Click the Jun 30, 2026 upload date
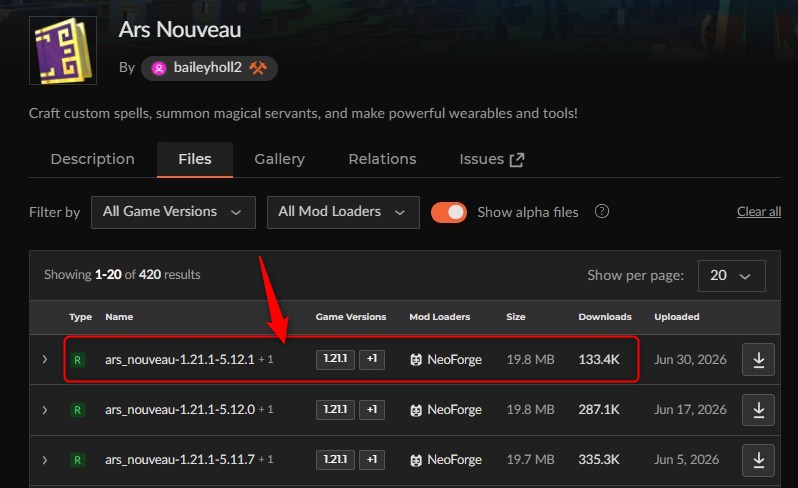 click(690, 359)
